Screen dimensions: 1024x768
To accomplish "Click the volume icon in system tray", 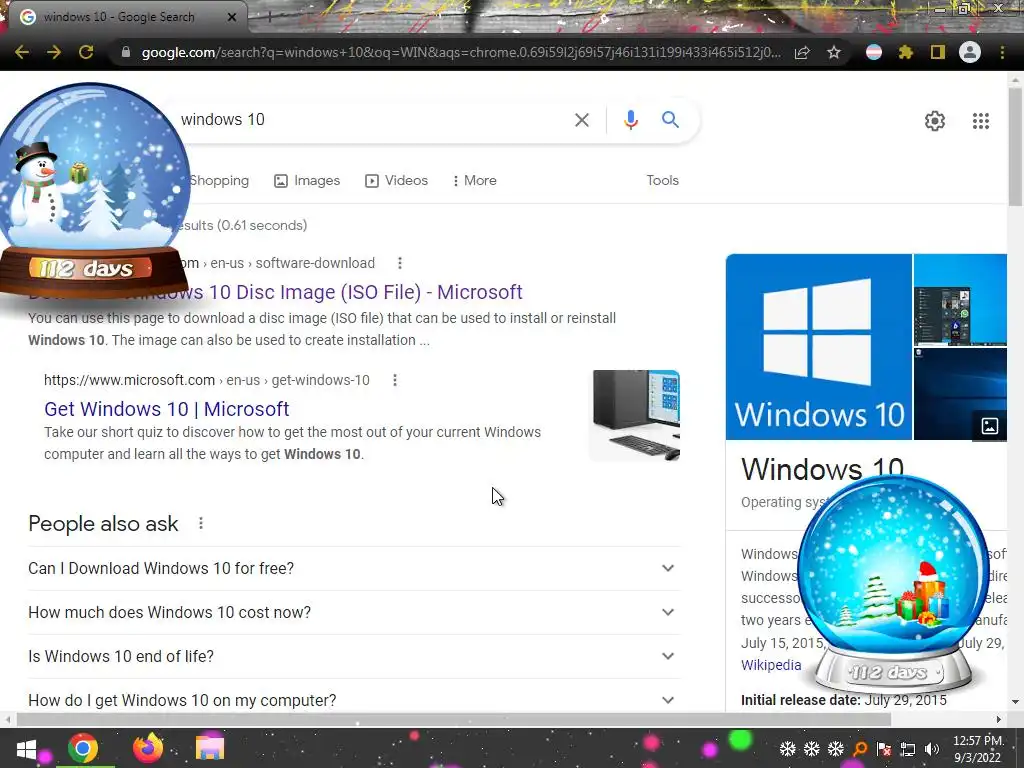I will 931,749.
